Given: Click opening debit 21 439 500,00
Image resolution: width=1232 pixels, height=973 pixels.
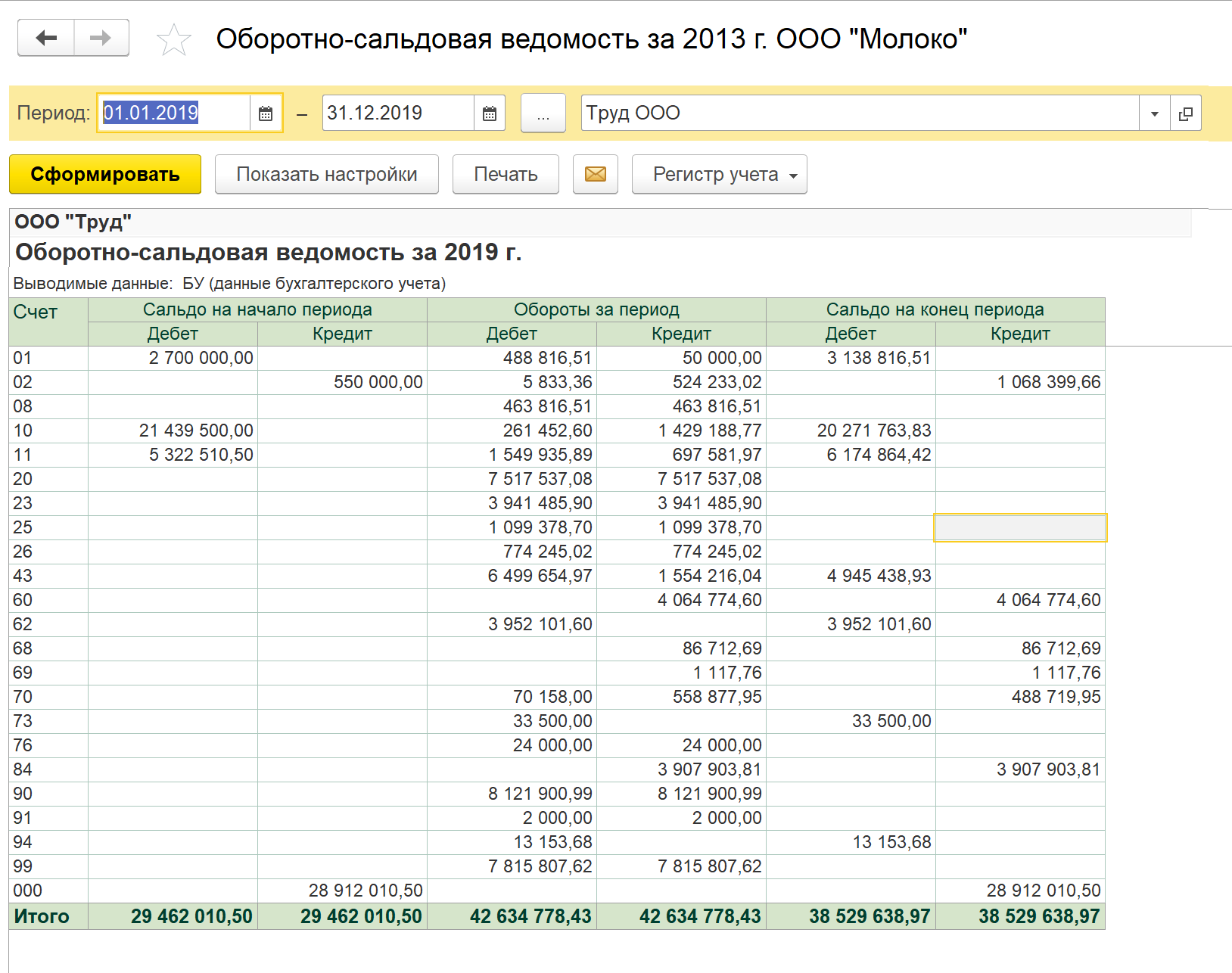Looking at the screenshot, I should [196, 431].
